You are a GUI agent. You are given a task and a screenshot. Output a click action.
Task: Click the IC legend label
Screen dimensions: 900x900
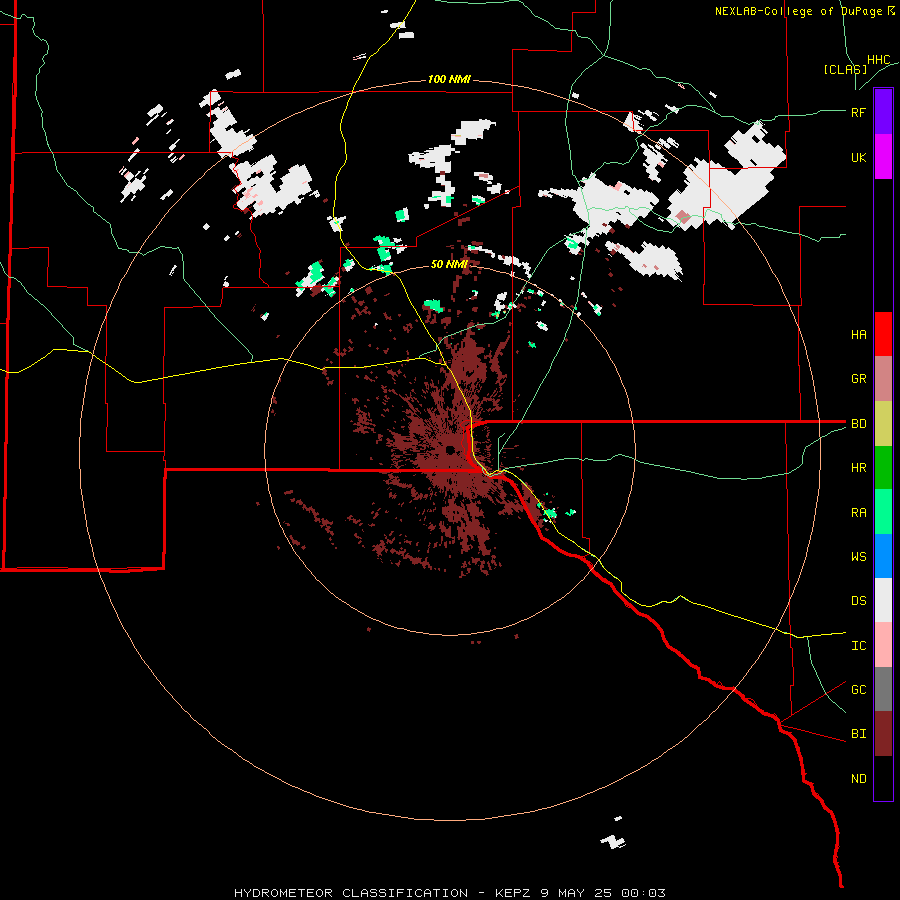tap(858, 646)
